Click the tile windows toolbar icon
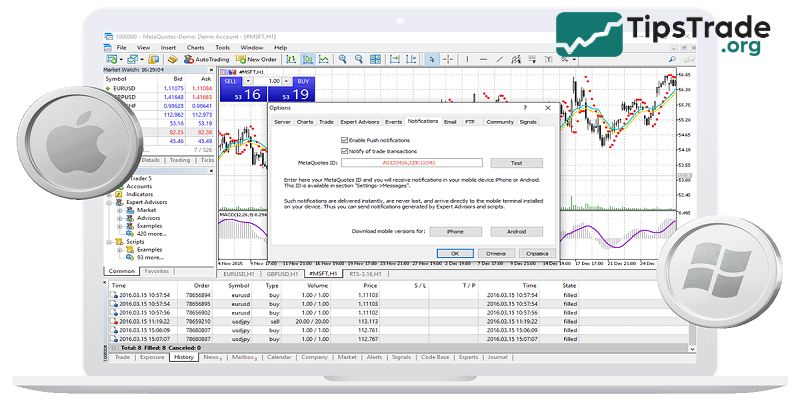The height and width of the screenshot is (400, 800). tap(376, 59)
